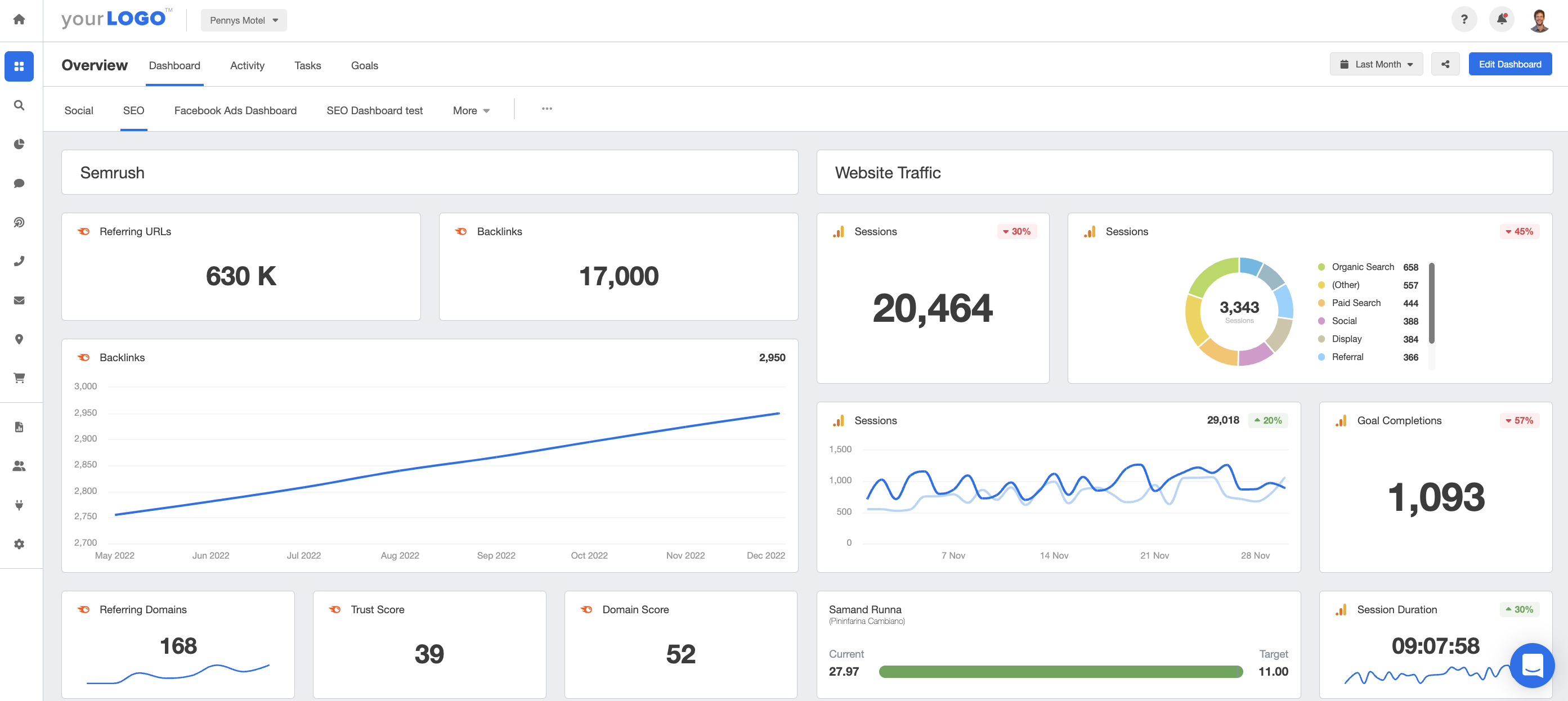Open the settings gear in sidebar
Viewport: 1568px width, 701px height.
[19, 544]
